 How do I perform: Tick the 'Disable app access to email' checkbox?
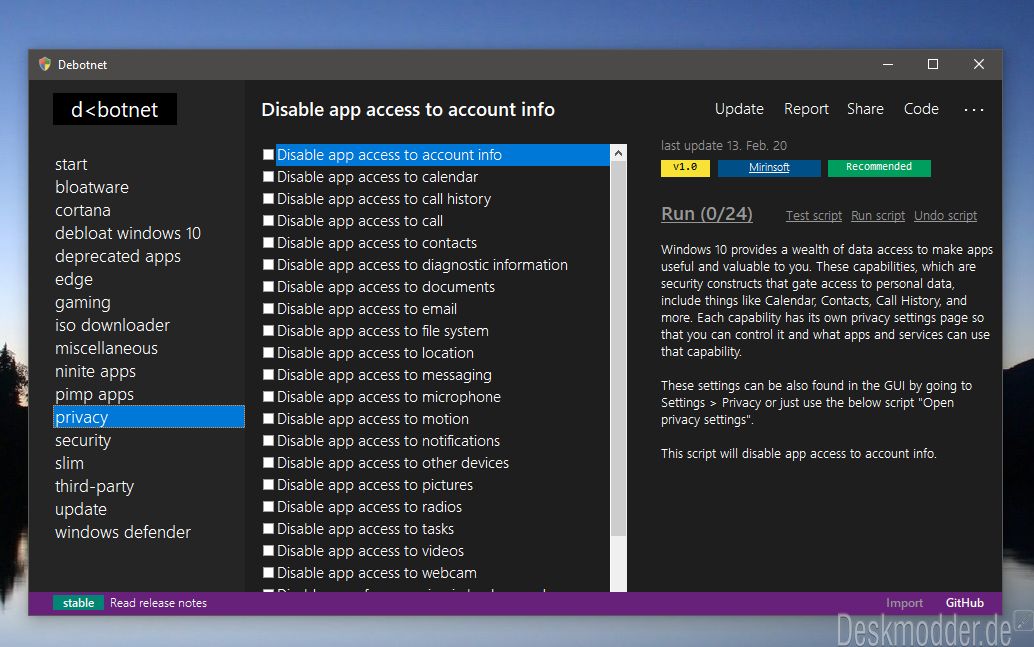click(x=268, y=309)
